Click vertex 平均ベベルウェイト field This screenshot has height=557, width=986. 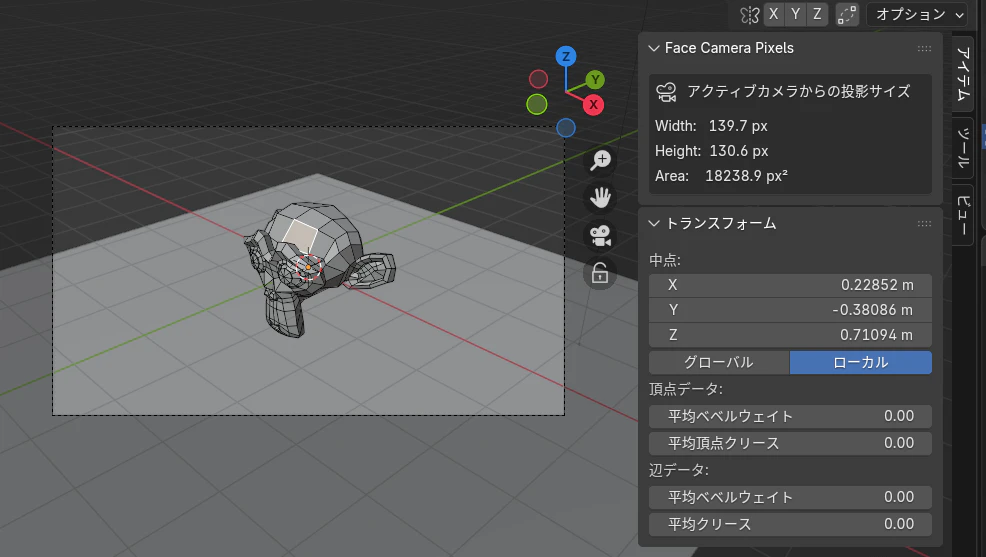[790, 416]
